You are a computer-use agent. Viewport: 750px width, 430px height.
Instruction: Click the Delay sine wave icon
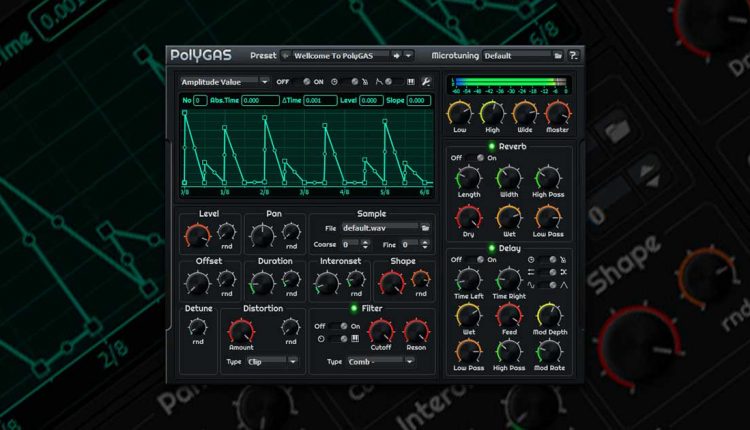pos(531,285)
